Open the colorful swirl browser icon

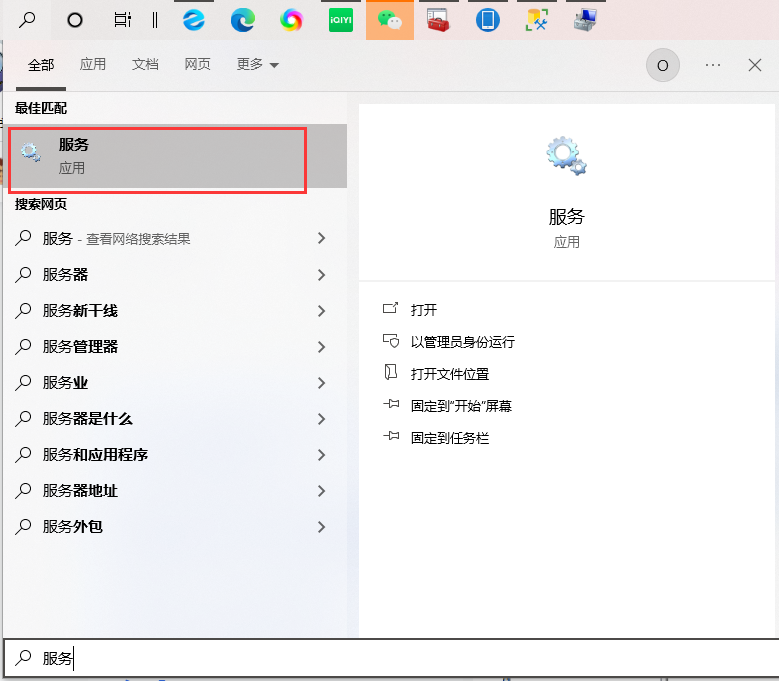click(291, 20)
